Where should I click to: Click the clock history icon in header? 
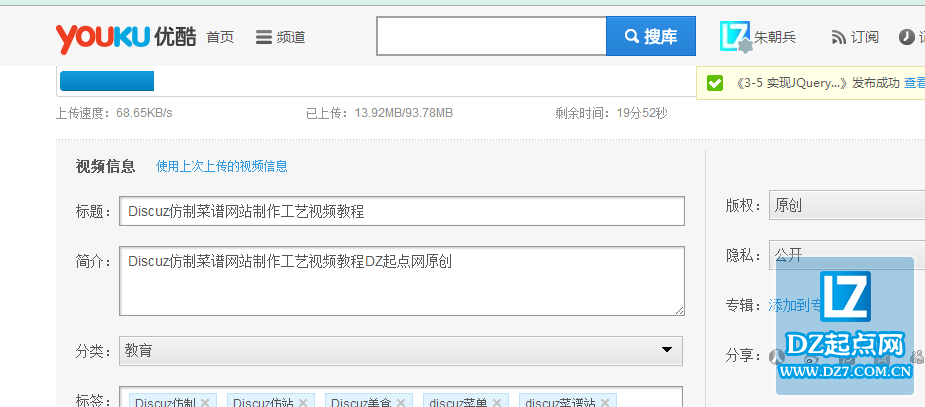point(906,37)
